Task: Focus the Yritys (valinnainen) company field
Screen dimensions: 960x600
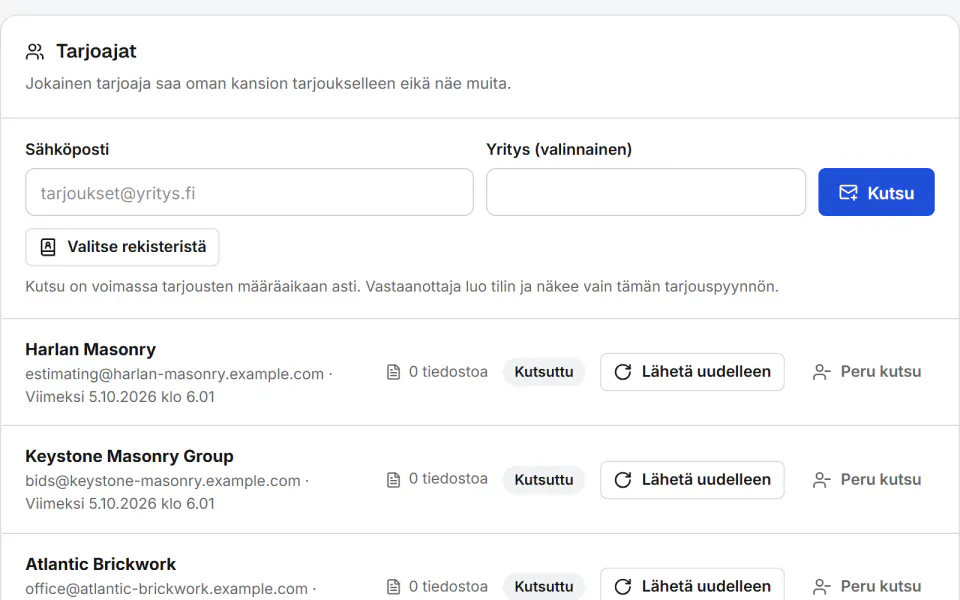Action: (646, 192)
